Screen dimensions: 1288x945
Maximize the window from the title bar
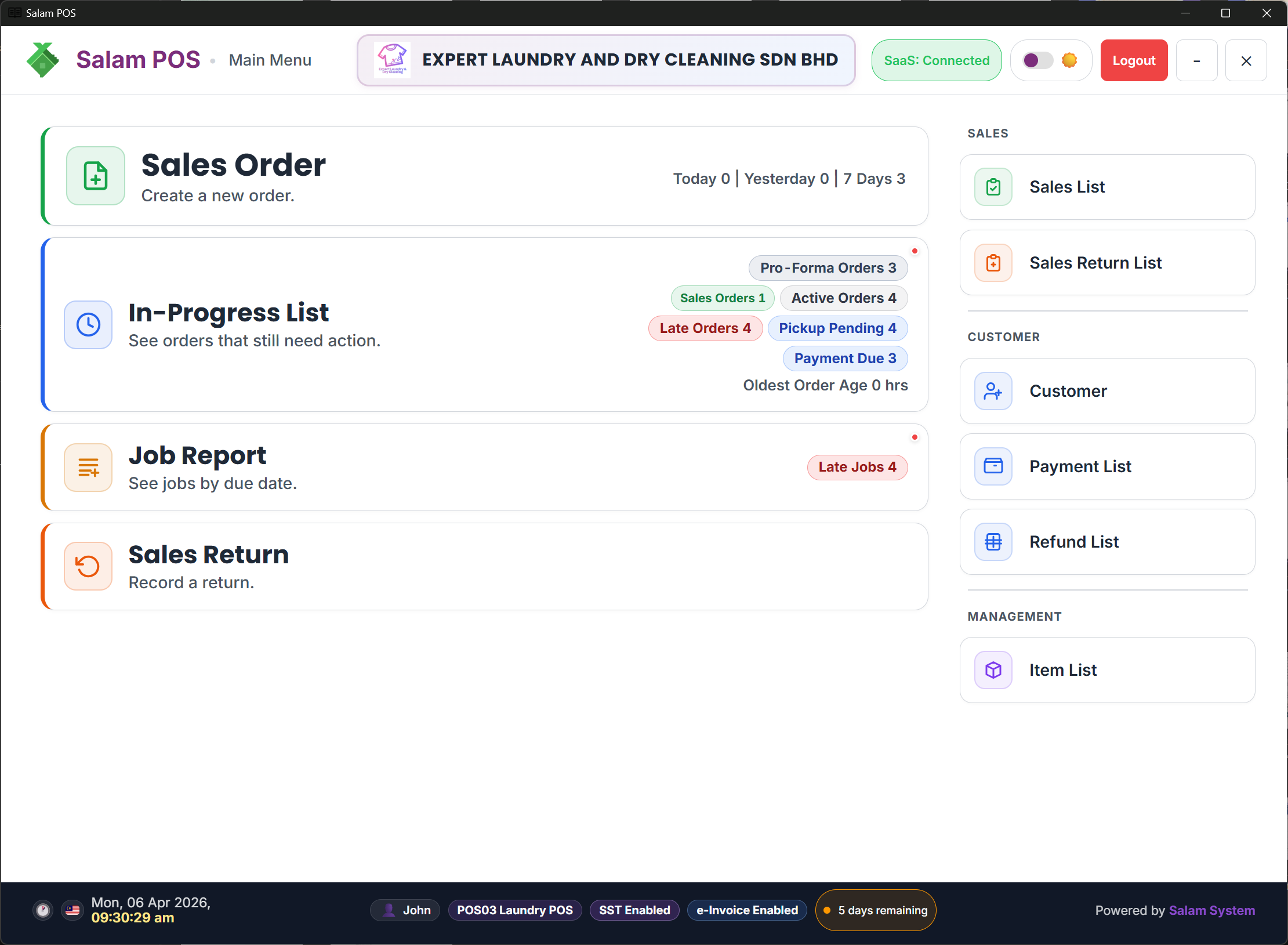pos(1225,13)
